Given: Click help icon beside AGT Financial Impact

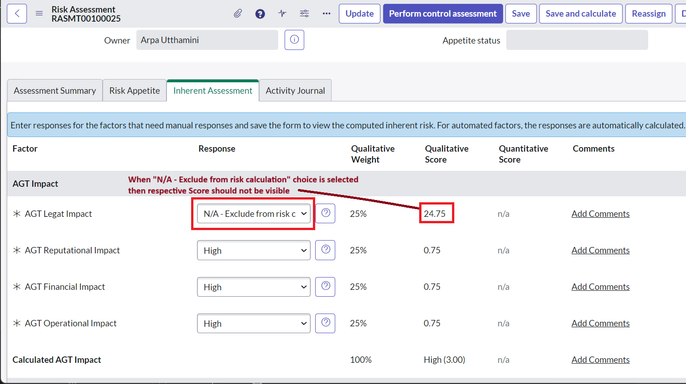Looking at the screenshot, I should click(x=325, y=286).
